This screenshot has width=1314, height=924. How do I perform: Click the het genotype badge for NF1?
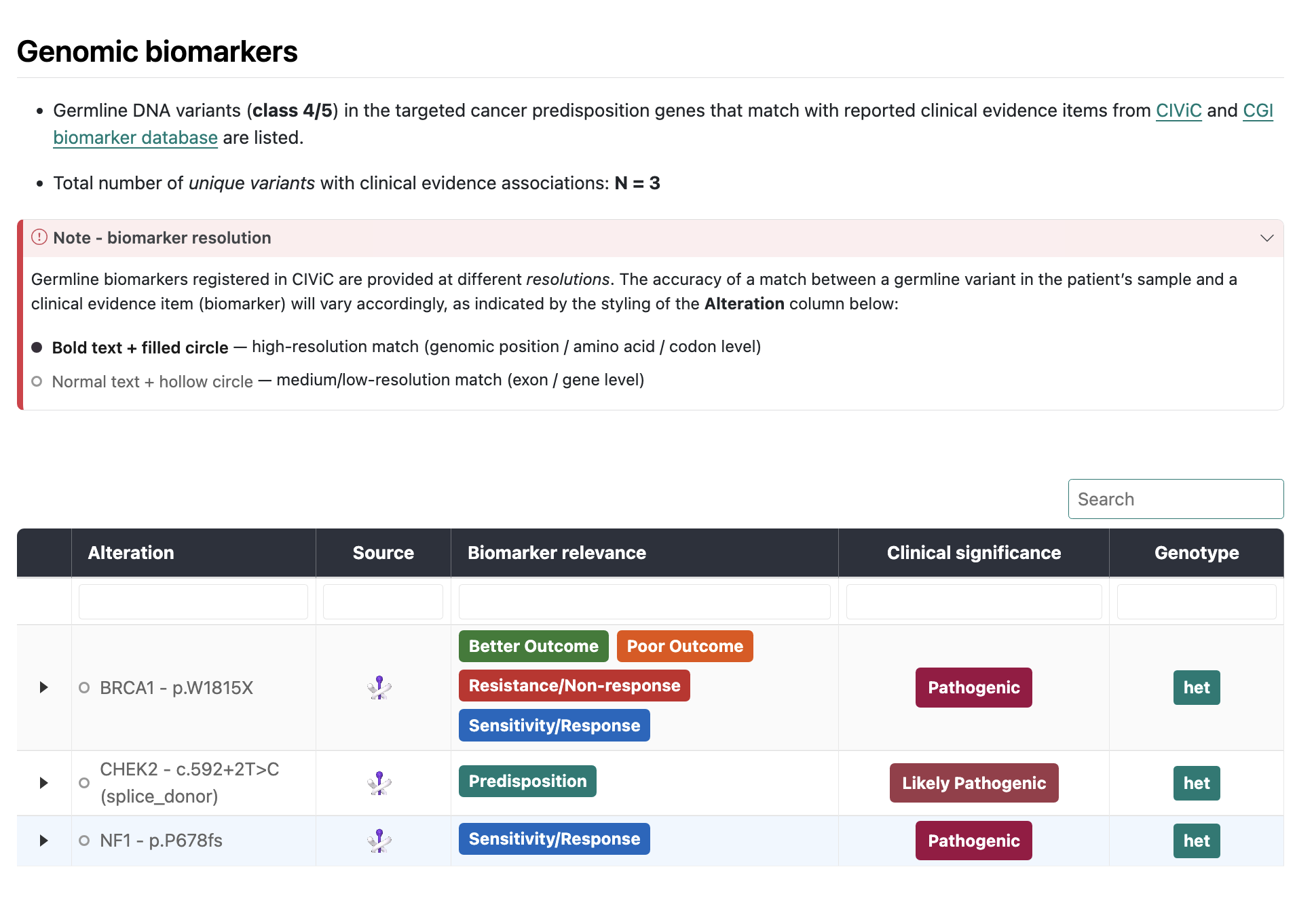pyautogui.click(x=1197, y=841)
